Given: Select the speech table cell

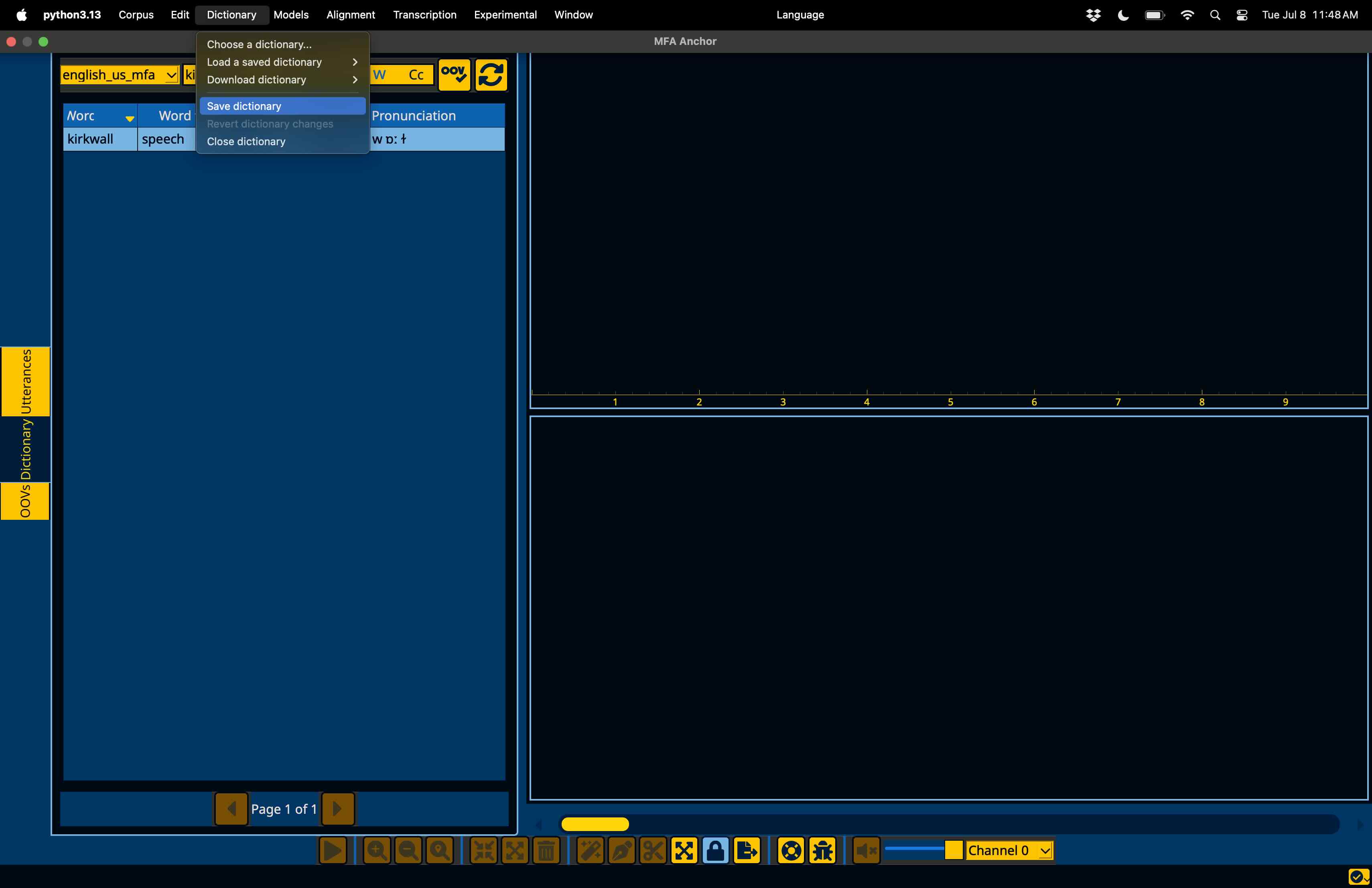Looking at the screenshot, I should pyautogui.click(x=167, y=139).
